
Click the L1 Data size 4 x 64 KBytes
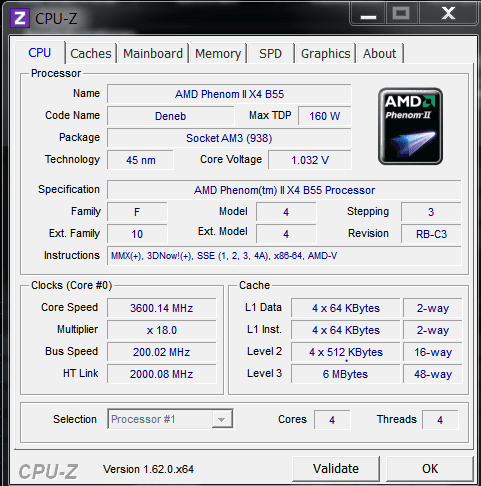pos(346,308)
